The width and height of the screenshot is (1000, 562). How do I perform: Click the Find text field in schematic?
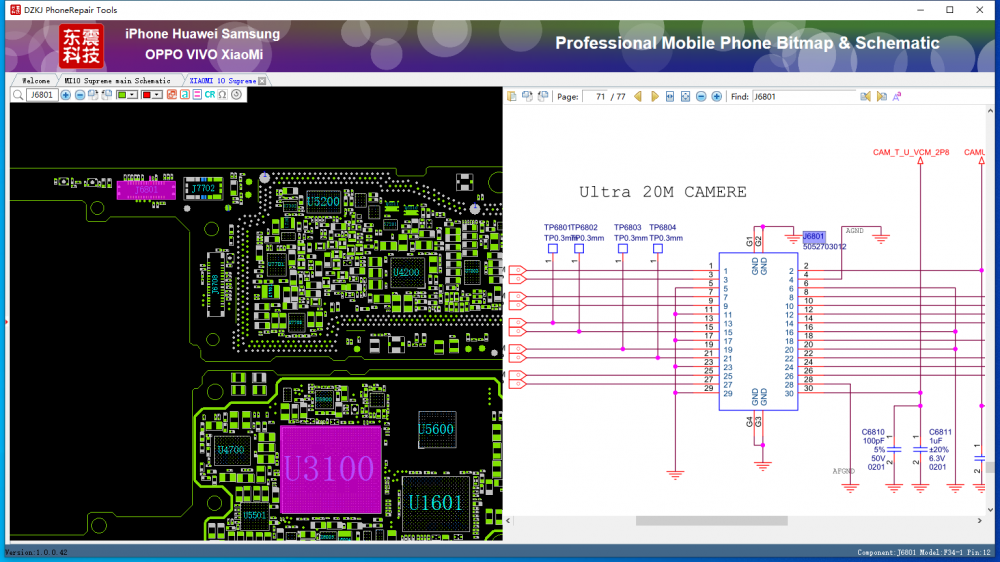point(804,97)
